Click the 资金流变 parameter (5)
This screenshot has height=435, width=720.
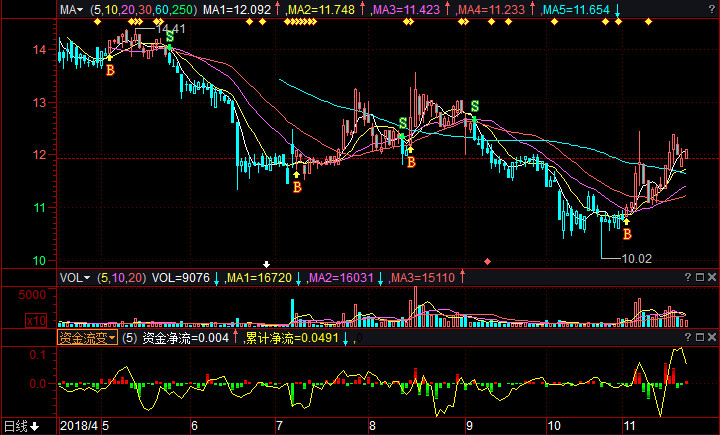(x=130, y=338)
